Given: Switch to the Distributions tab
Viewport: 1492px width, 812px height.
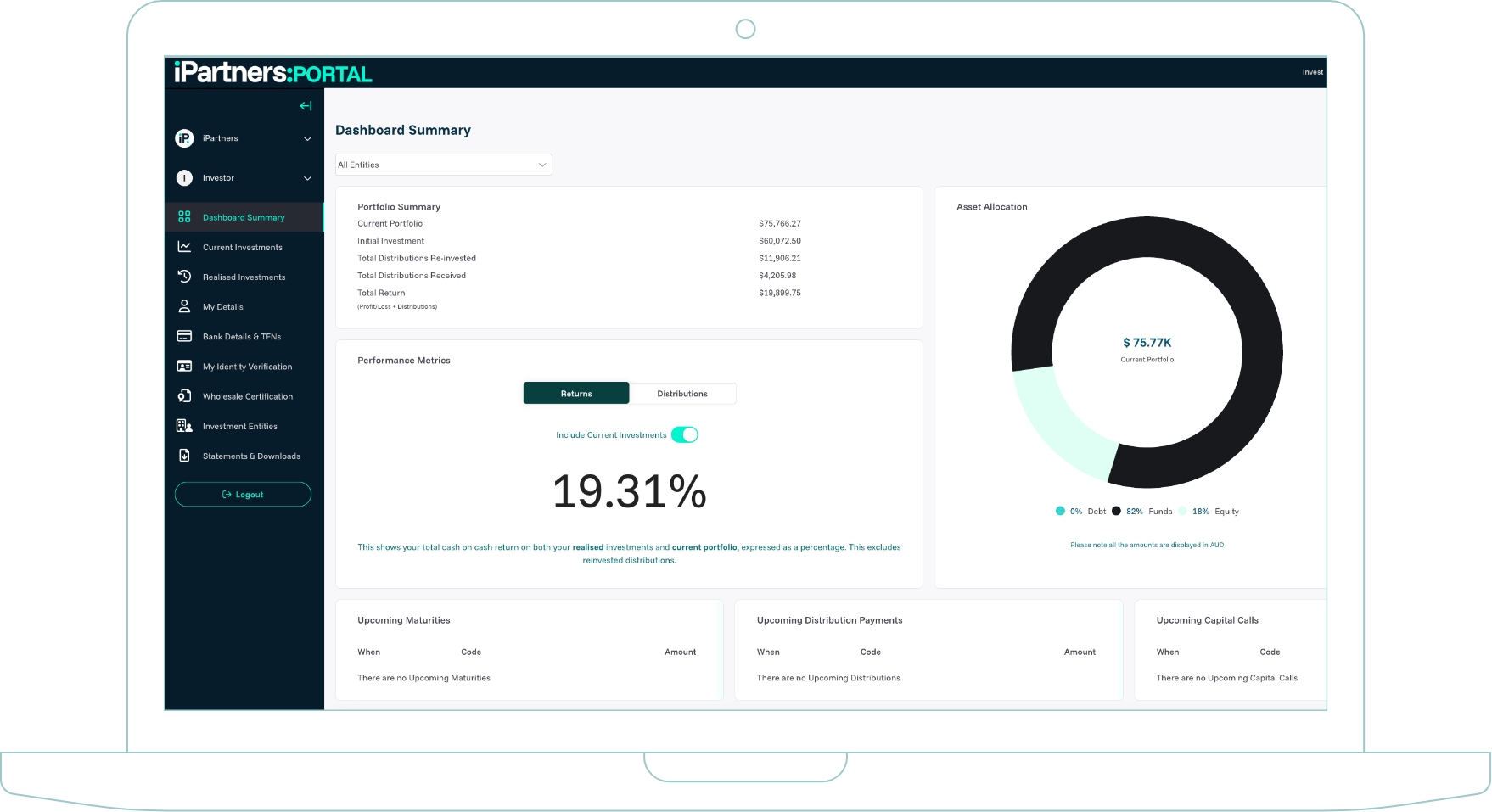Looking at the screenshot, I should (682, 393).
